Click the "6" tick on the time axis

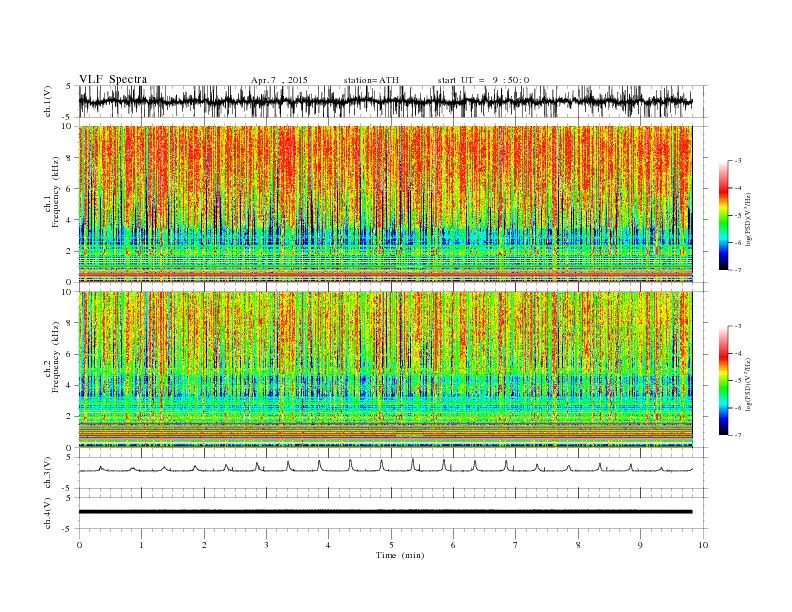point(453,545)
